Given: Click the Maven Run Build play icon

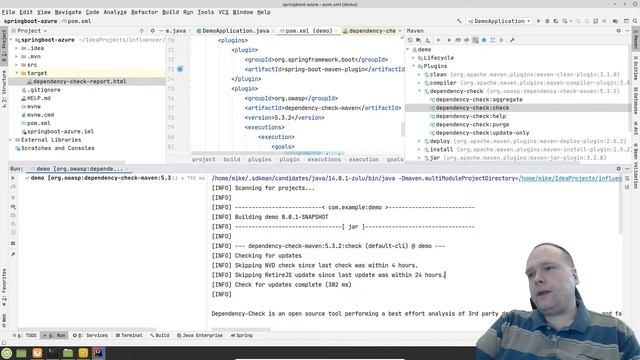Looking at the screenshot, I should [449, 40].
